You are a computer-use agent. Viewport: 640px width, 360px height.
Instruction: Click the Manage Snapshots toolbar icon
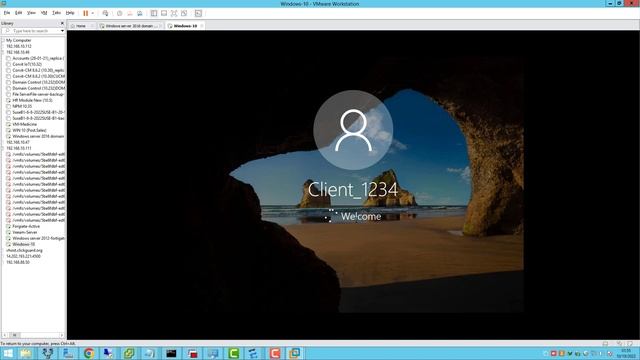140,13
